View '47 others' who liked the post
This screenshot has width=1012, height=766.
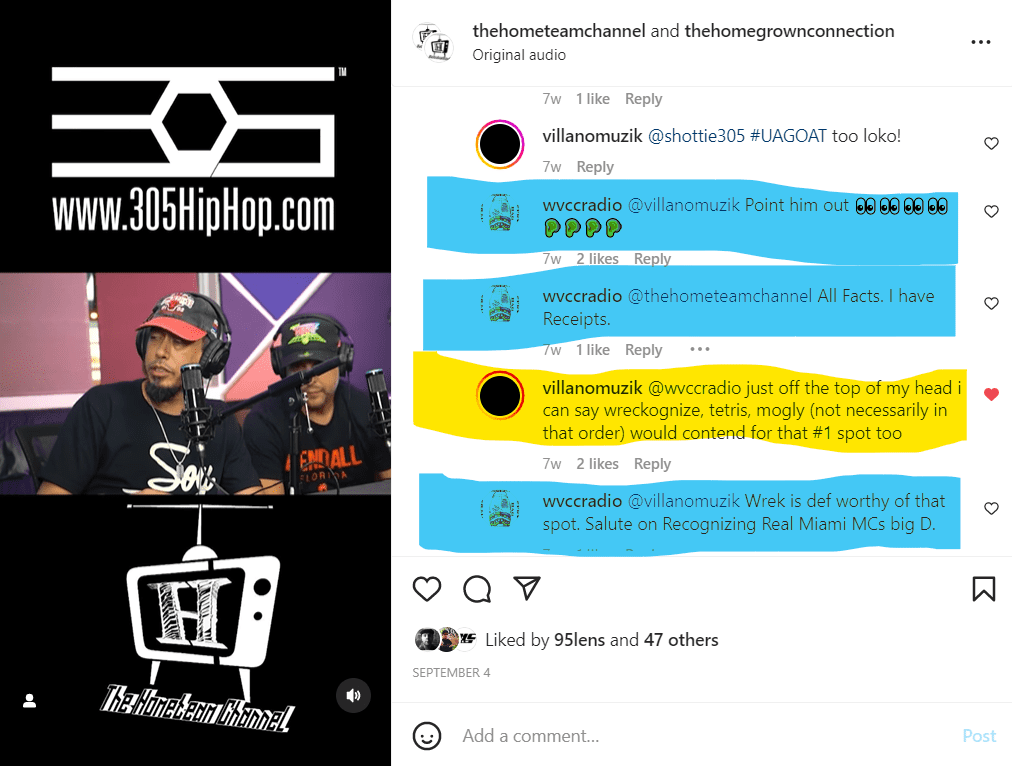click(681, 640)
